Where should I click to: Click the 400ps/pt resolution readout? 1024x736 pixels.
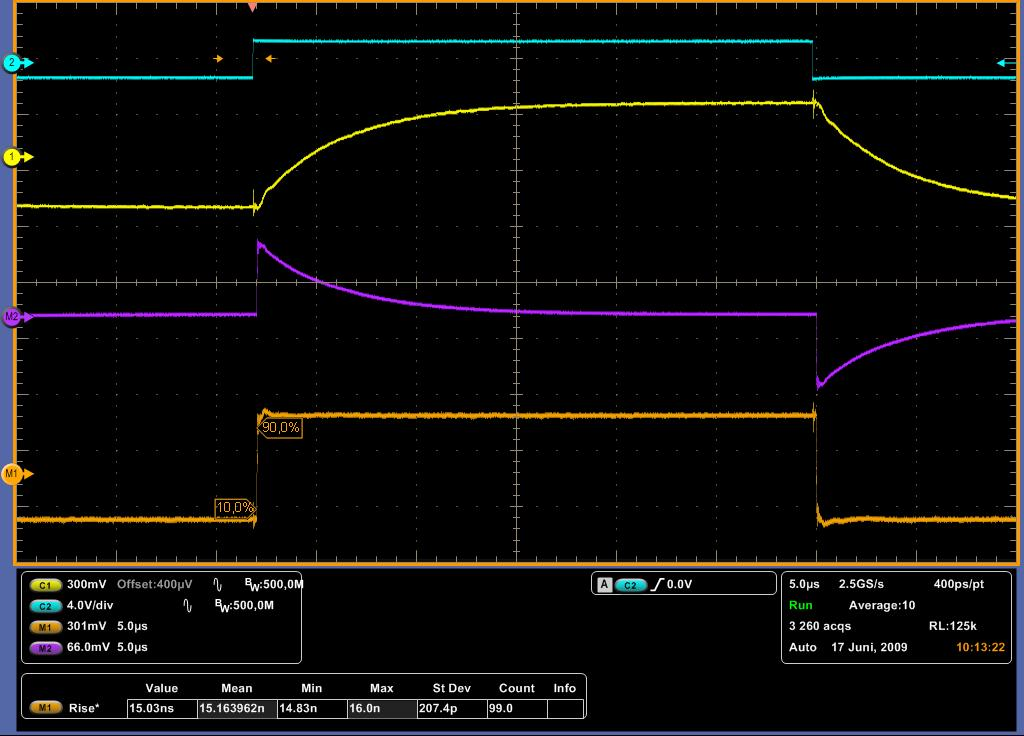coord(959,584)
